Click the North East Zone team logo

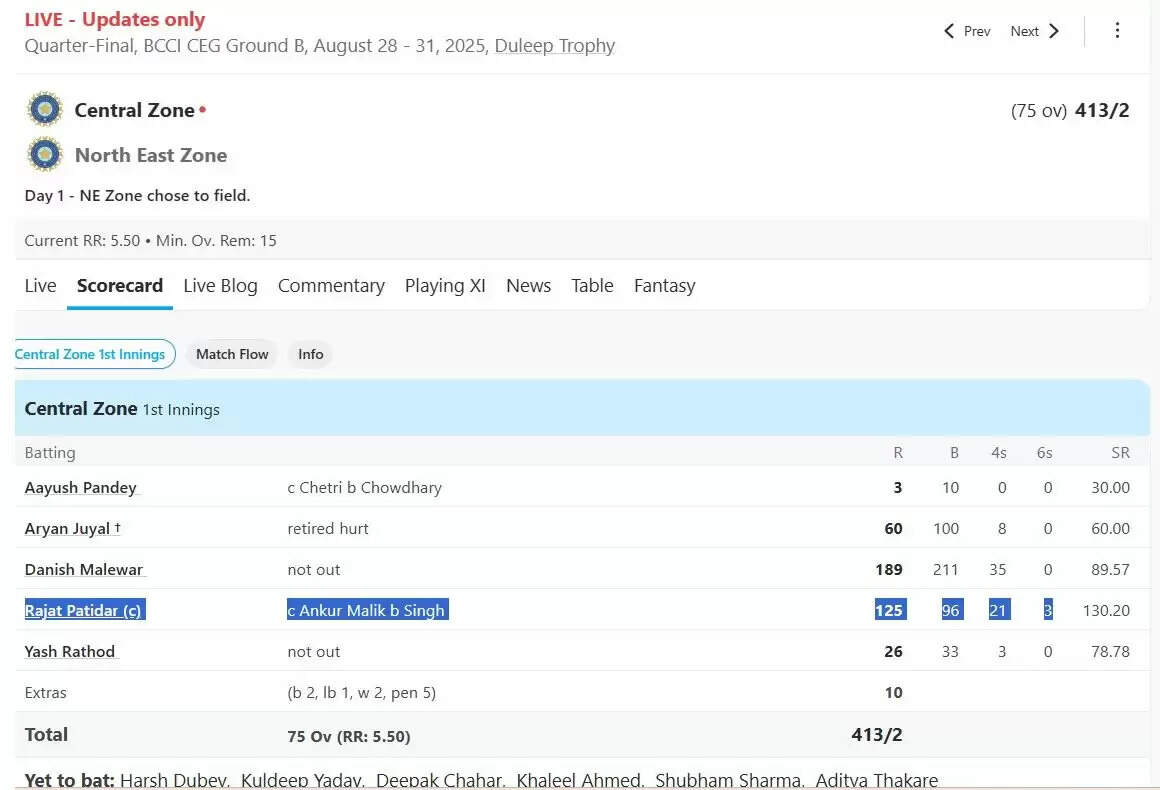[45, 155]
